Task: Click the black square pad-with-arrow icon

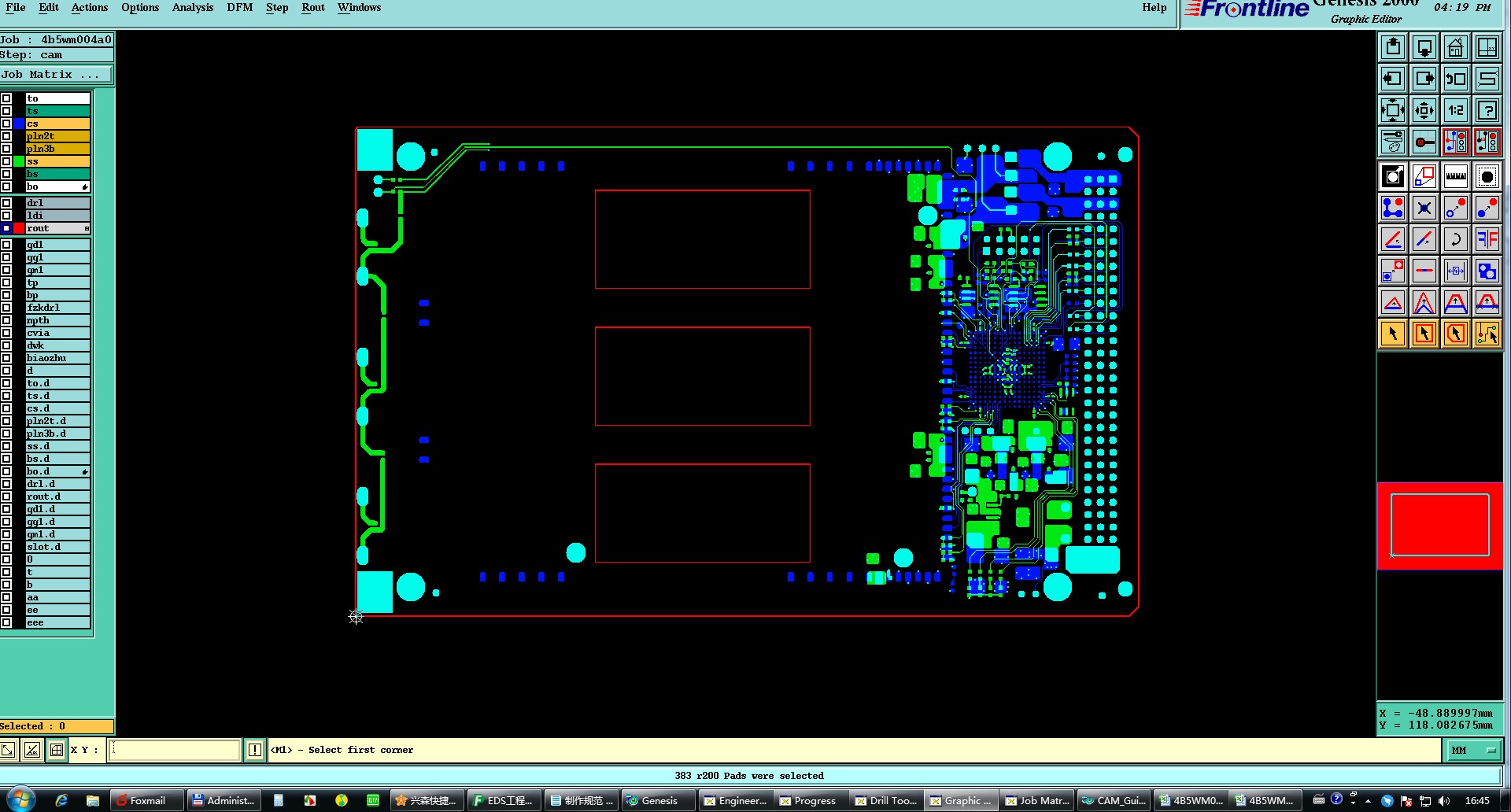Action: 1393,176
